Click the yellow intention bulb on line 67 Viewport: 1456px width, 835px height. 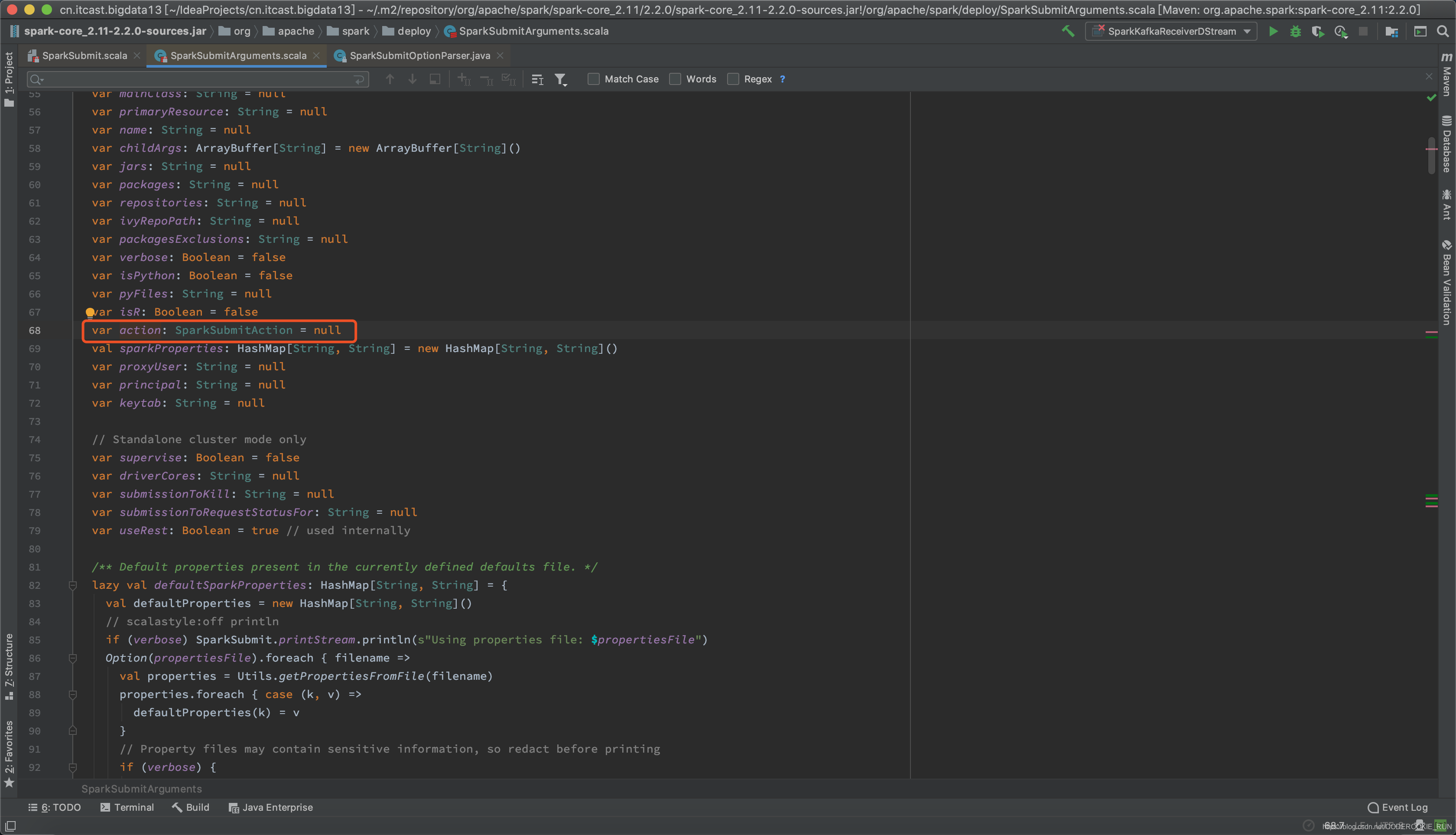coord(90,313)
